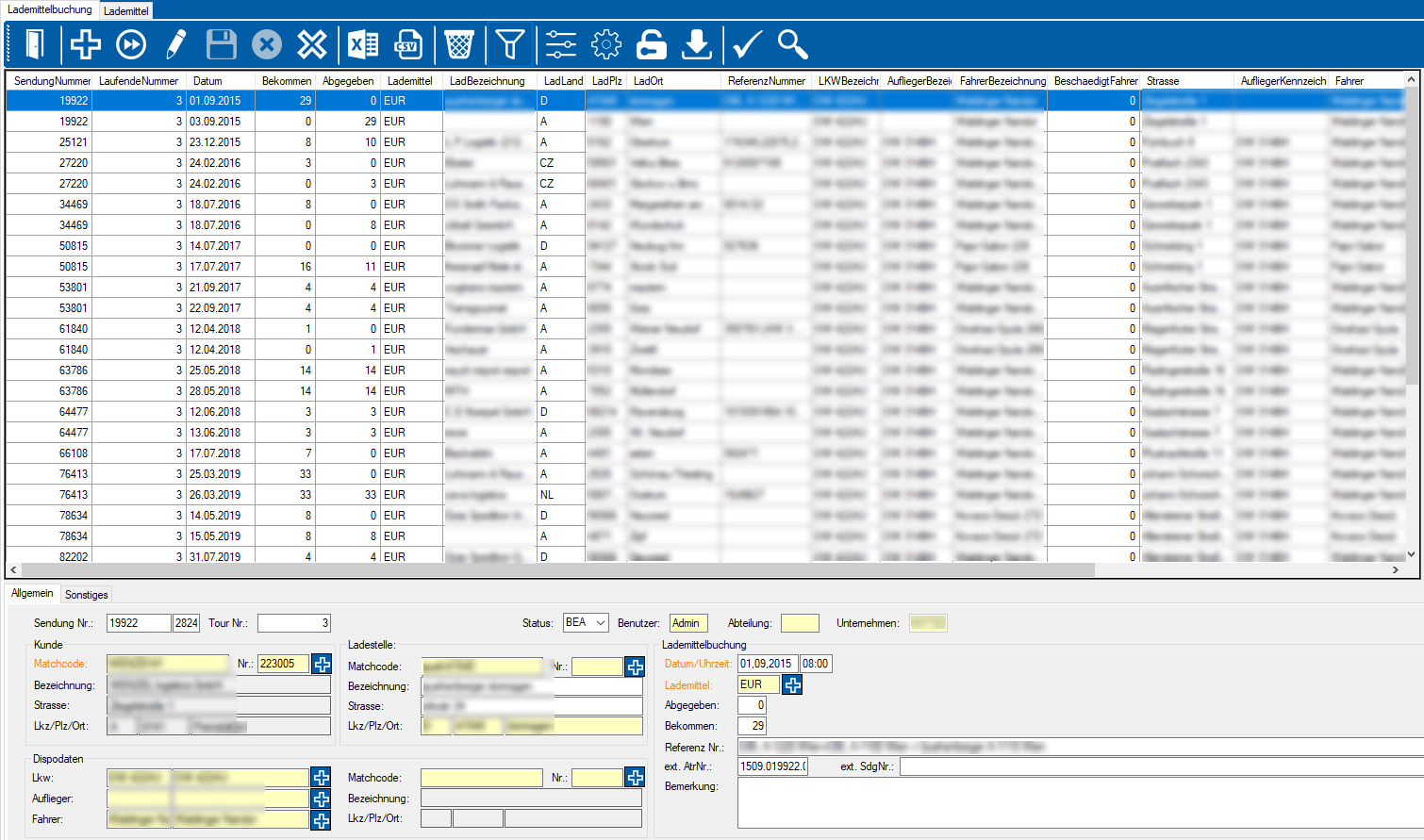Click plus button next to Kunde Nr. 223005

(x=322, y=664)
